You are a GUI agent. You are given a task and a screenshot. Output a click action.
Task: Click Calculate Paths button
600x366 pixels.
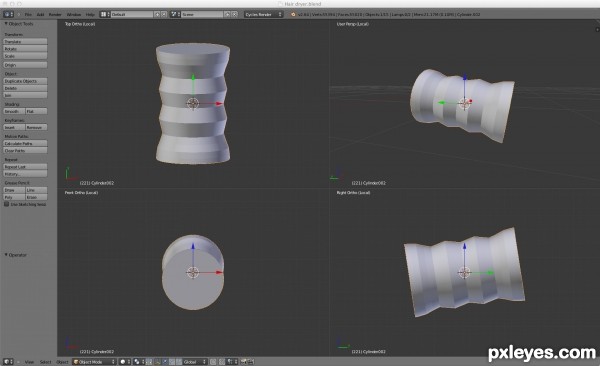[x=25, y=143]
